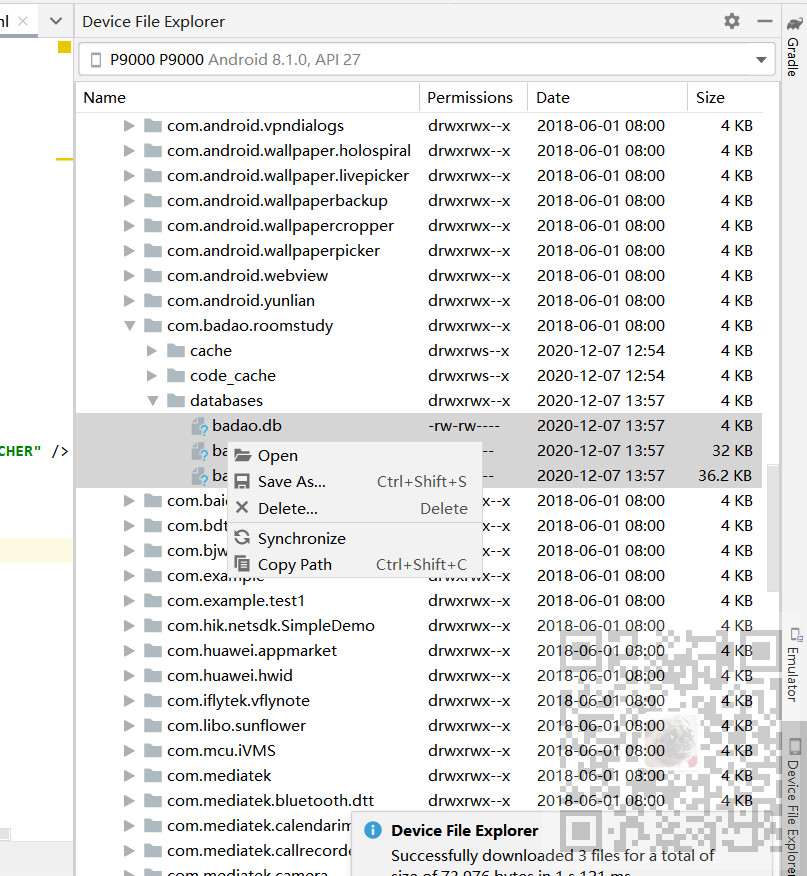Screen dimensions: 807x876
Task: Click the Synchronize refresh icon
Action: click(242, 537)
